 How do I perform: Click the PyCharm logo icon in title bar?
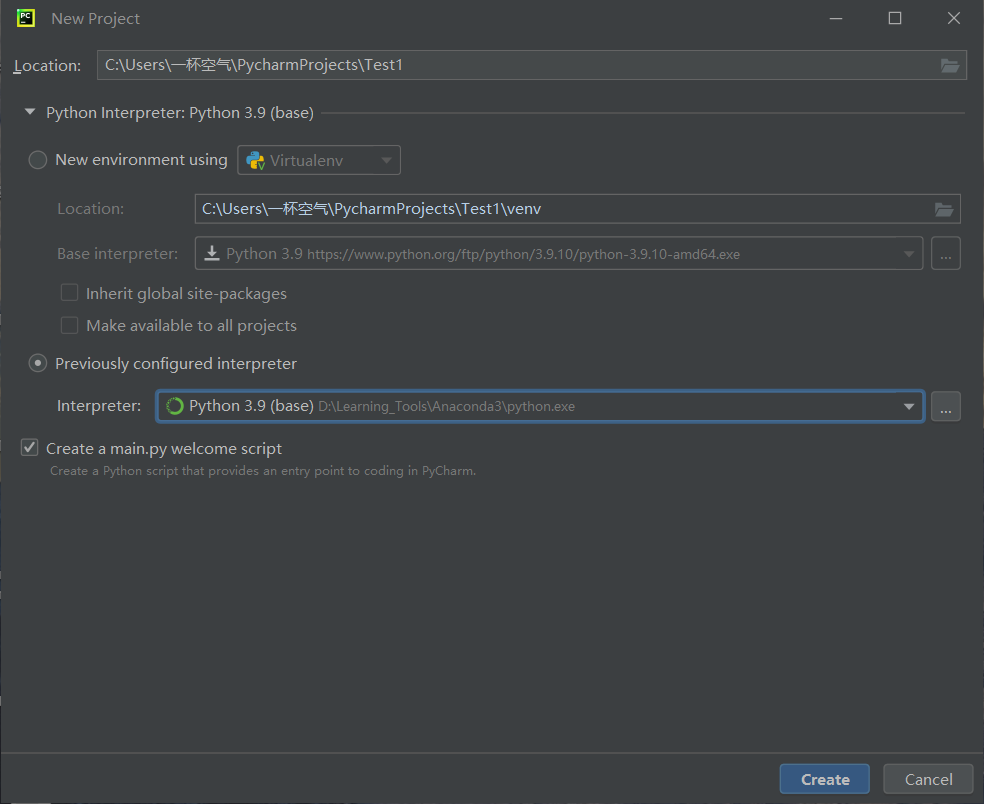26,18
